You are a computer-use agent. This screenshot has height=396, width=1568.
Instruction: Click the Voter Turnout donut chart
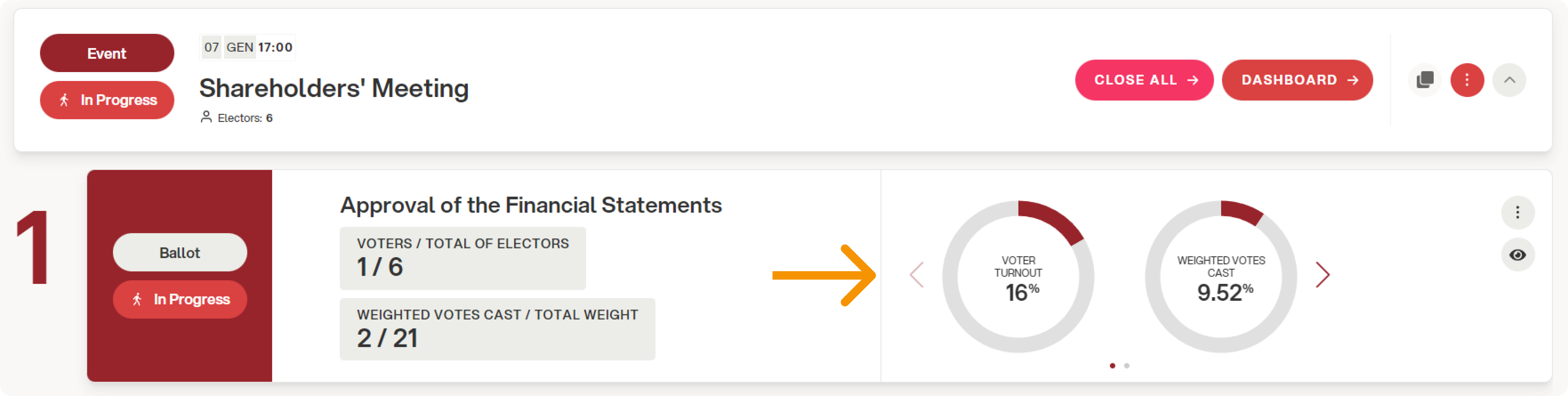tap(1018, 277)
